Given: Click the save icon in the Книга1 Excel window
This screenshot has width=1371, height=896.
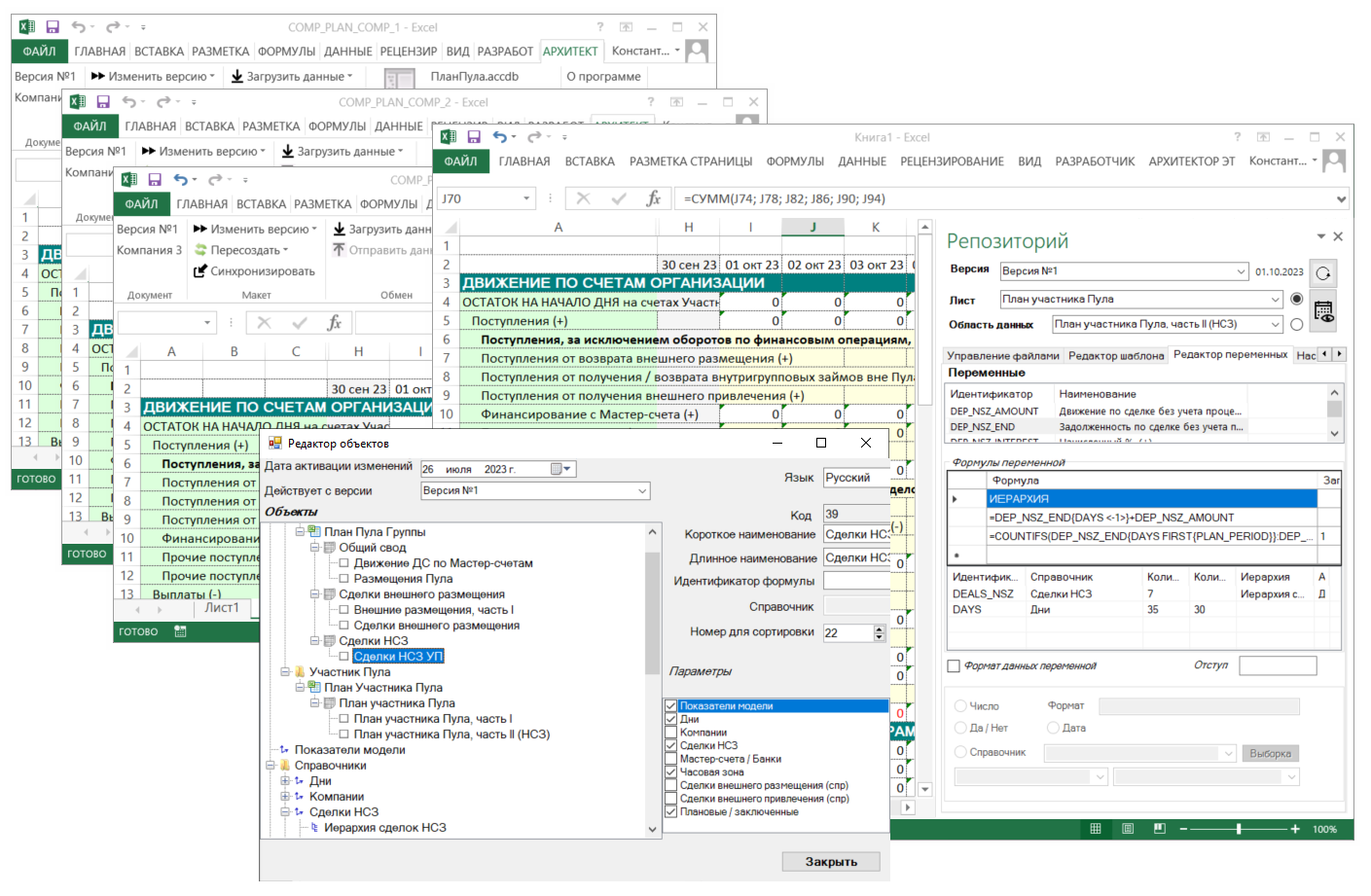Looking at the screenshot, I should click(x=474, y=137).
